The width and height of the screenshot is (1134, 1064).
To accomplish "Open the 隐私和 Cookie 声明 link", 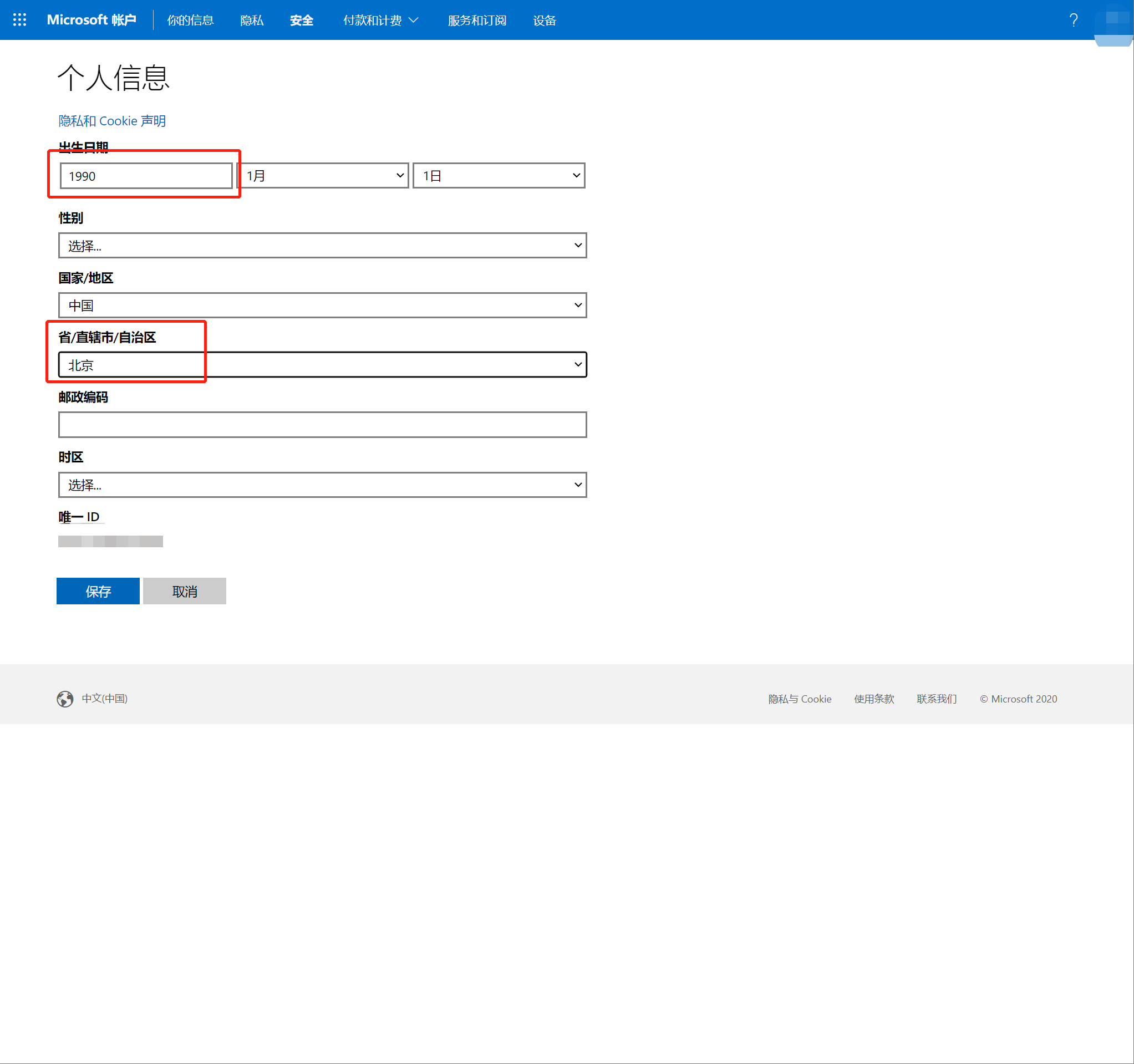I will click(112, 121).
